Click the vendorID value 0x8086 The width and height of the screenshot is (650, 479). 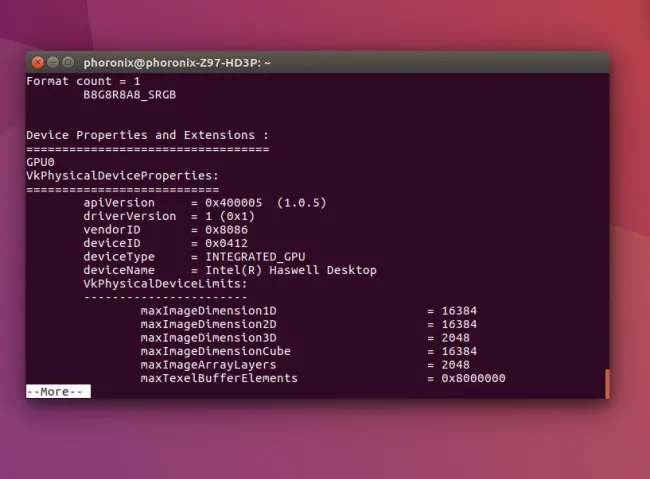click(226, 230)
